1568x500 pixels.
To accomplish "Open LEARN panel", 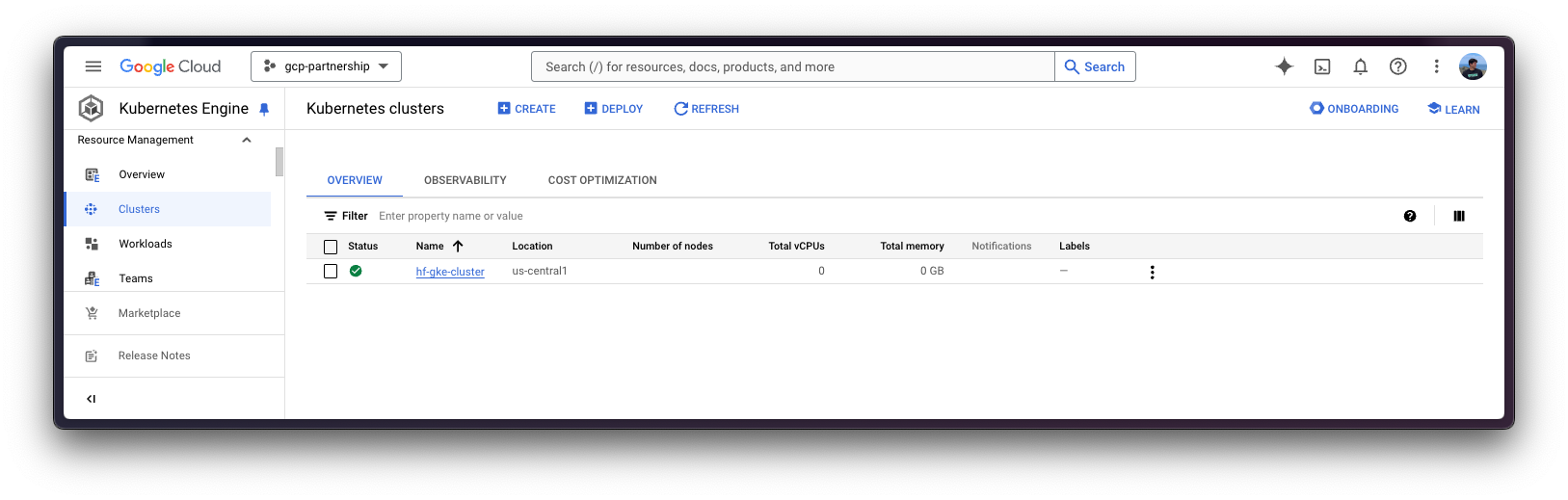I will tap(1453, 109).
